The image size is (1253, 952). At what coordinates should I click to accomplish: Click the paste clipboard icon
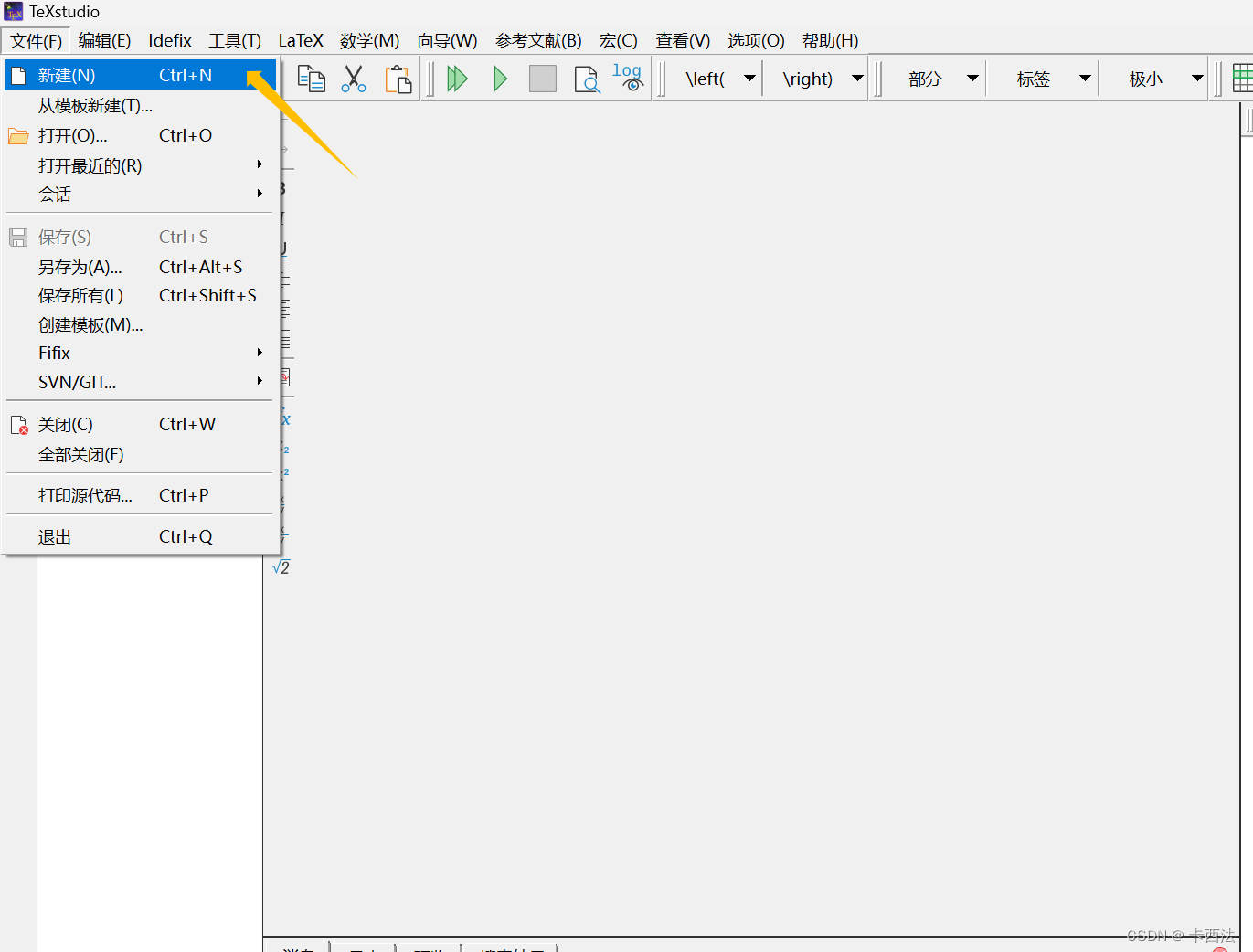click(x=398, y=79)
